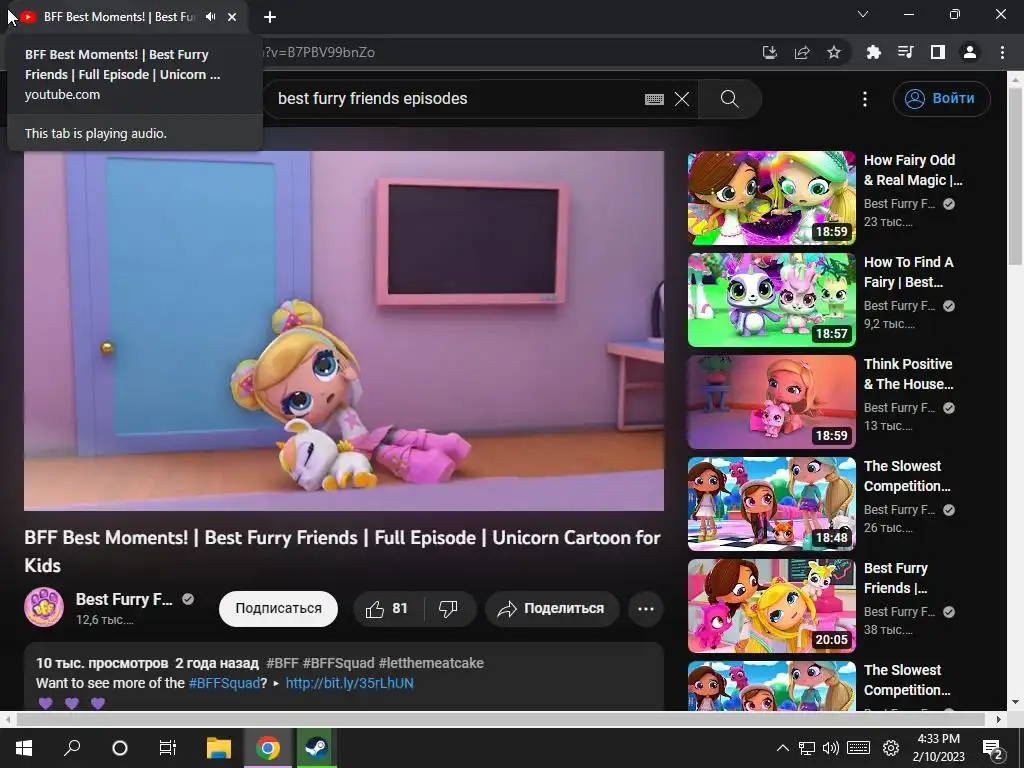
Task: Open the Windows notification center
Action: [994, 748]
